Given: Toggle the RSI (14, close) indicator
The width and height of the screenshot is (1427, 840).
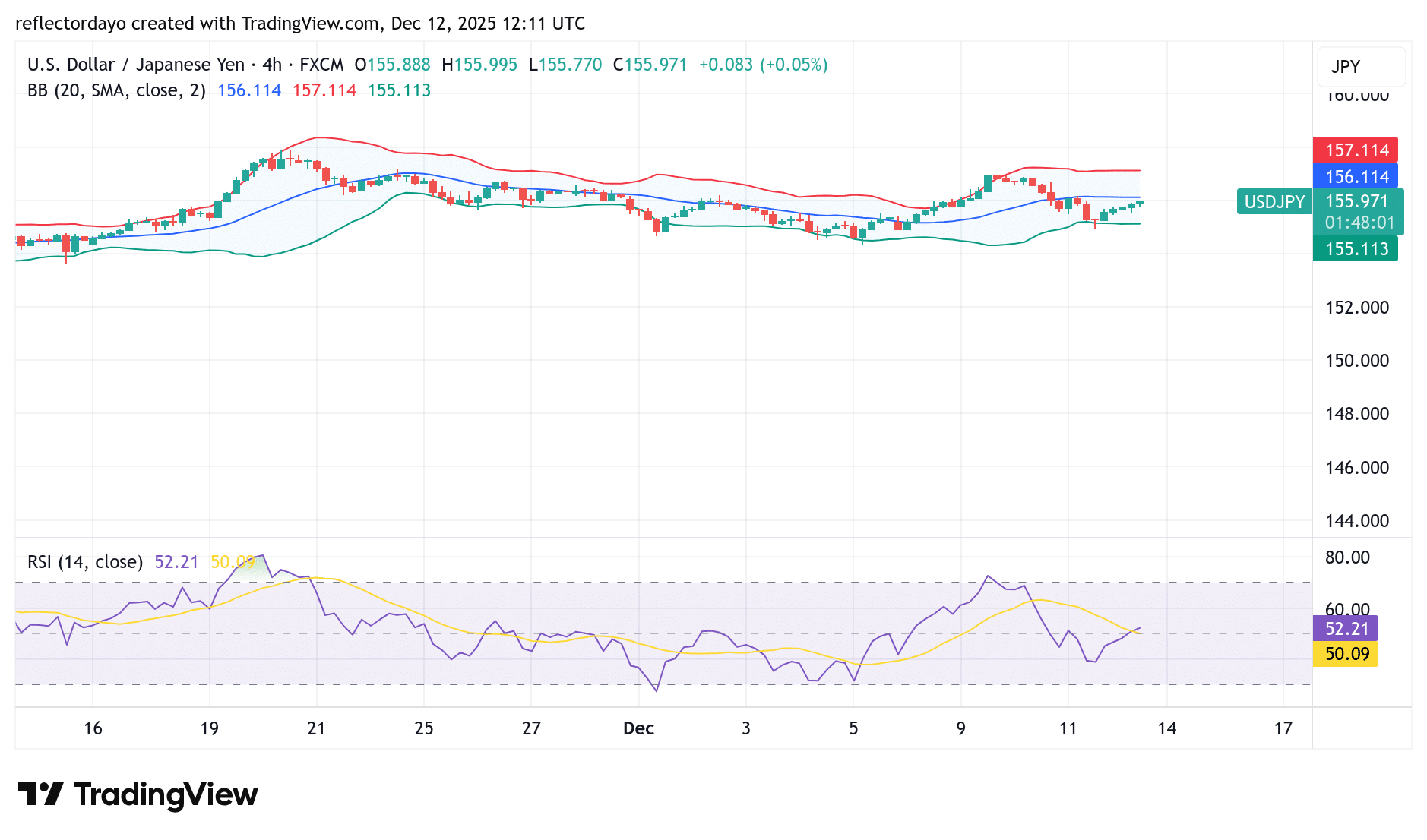Looking at the screenshot, I should tap(87, 562).
